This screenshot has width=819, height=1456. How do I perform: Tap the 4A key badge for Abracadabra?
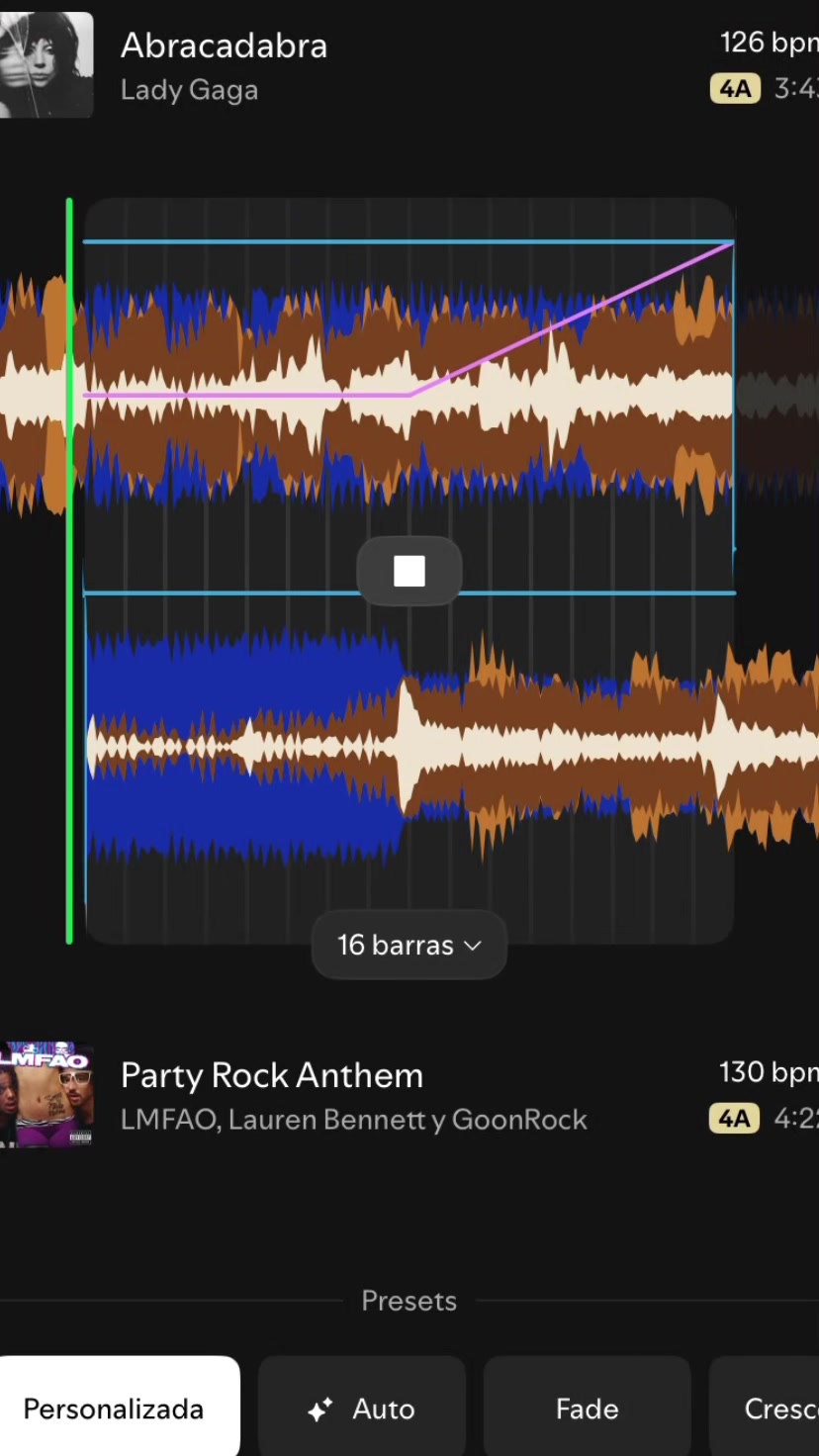(x=735, y=89)
